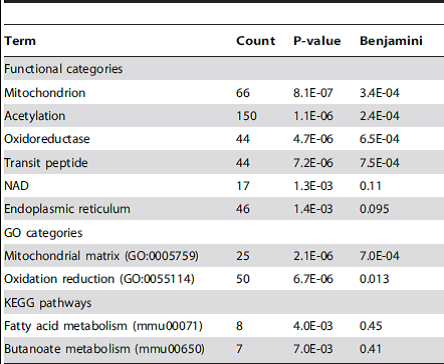Screen dimensions: 444x364
Task: Click the Acetylation count value 150
Action: (x=246, y=116)
